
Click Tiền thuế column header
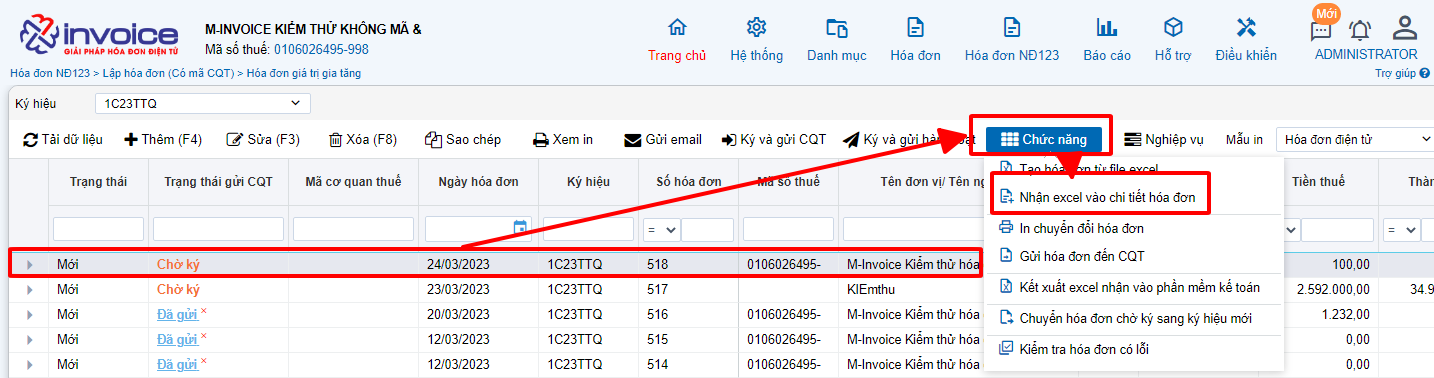1318,181
